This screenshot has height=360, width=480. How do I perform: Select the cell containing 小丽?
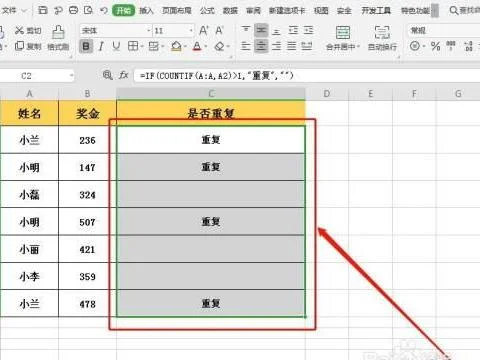click(x=29, y=249)
